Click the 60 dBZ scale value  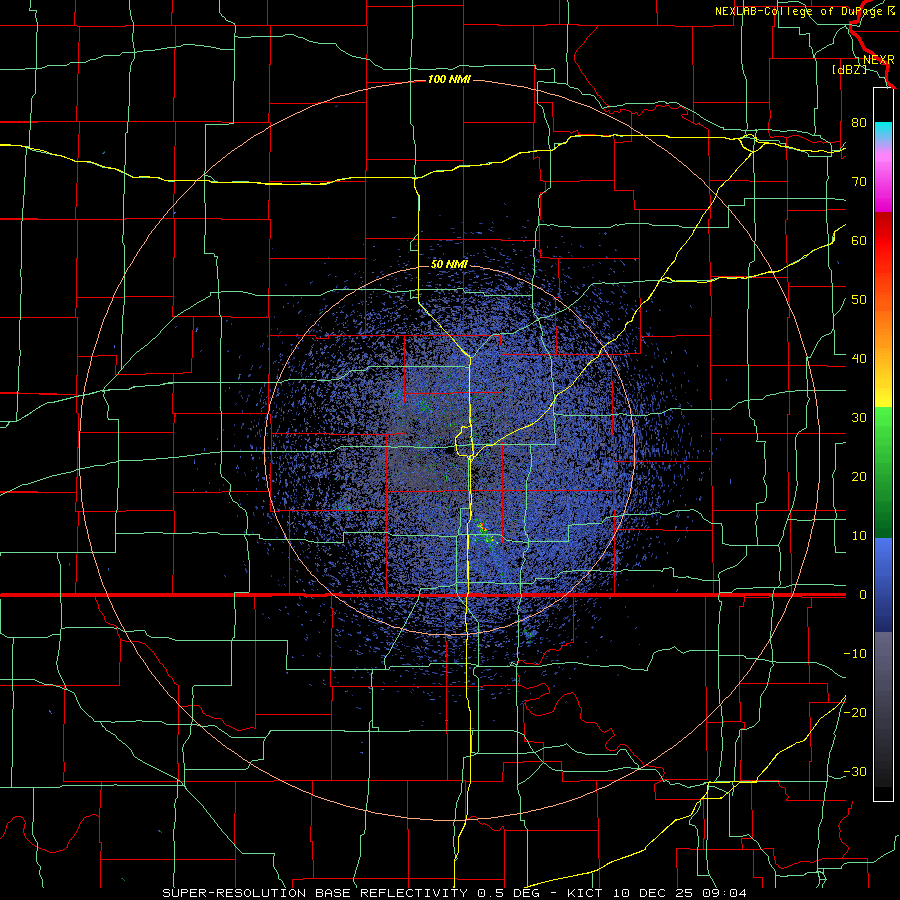point(859,240)
